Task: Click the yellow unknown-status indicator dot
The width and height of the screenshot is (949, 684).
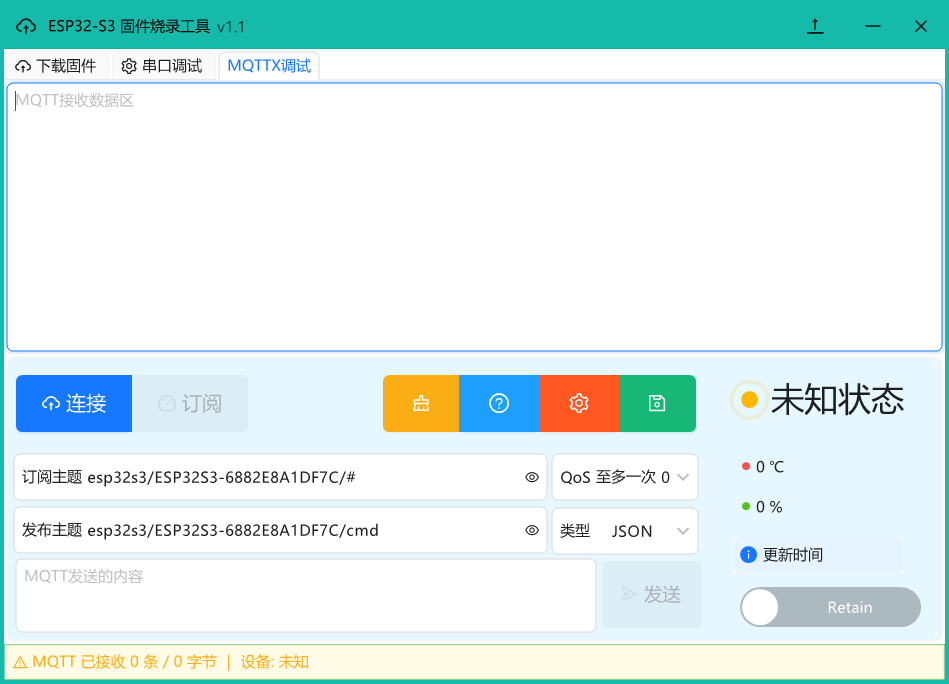Action: tap(749, 400)
